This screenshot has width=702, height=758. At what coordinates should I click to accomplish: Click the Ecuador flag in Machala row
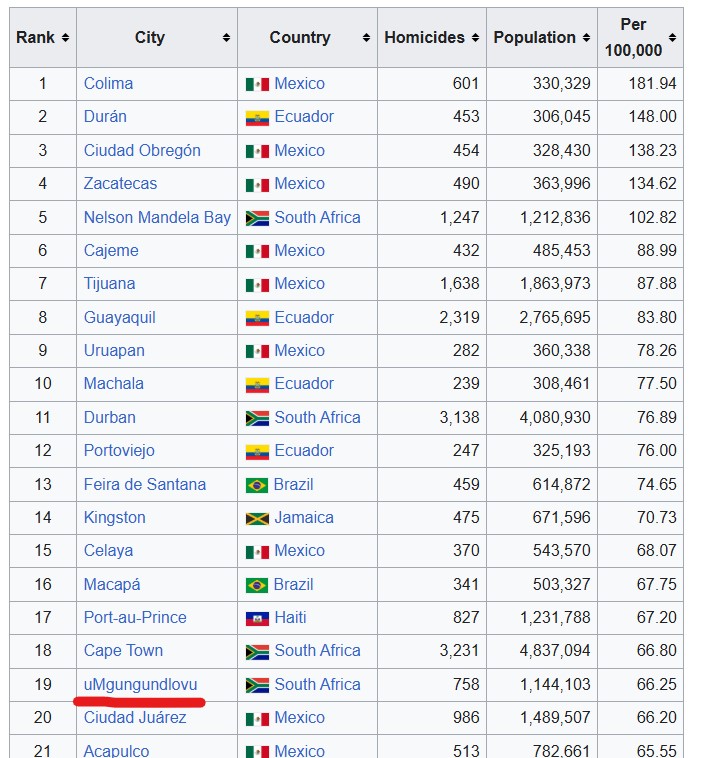coord(257,385)
